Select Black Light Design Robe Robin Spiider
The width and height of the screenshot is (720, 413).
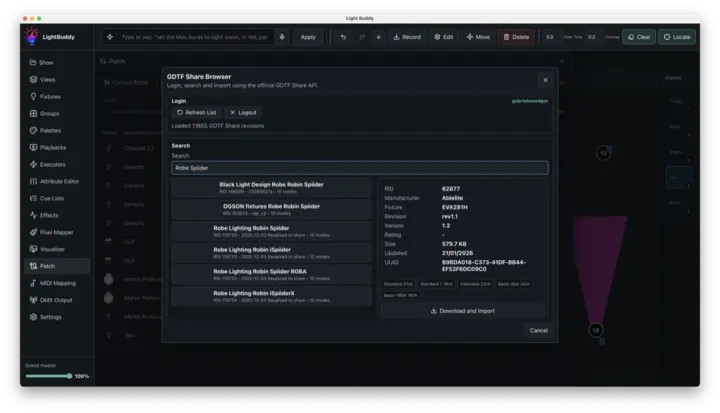271,187
